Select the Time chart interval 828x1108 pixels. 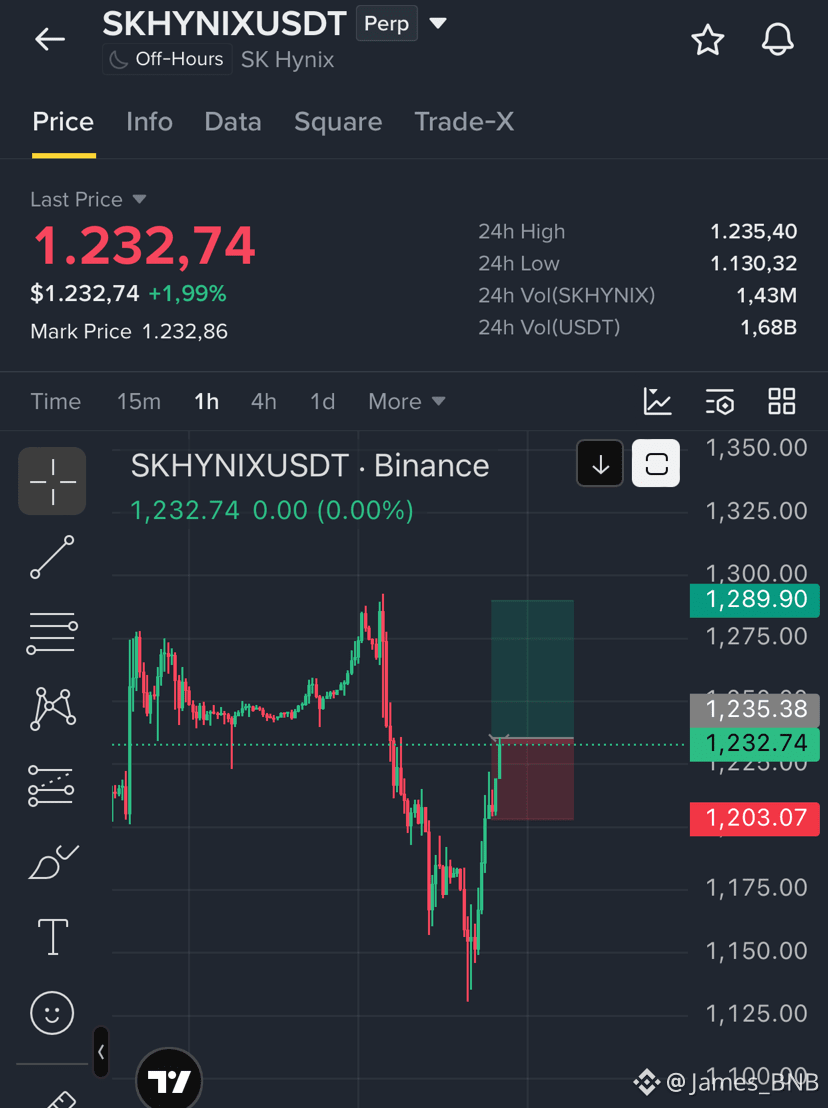55,401
